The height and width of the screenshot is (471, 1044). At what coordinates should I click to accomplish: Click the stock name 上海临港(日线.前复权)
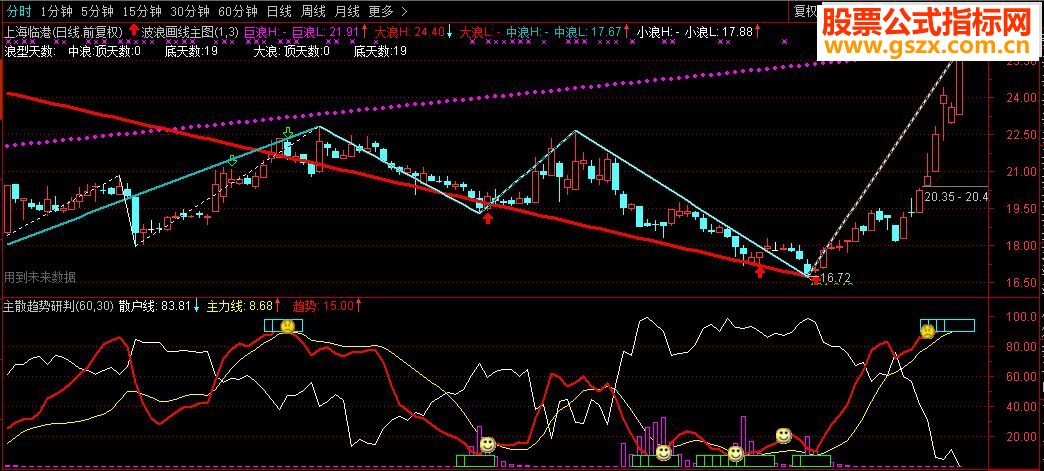(65, 31)
